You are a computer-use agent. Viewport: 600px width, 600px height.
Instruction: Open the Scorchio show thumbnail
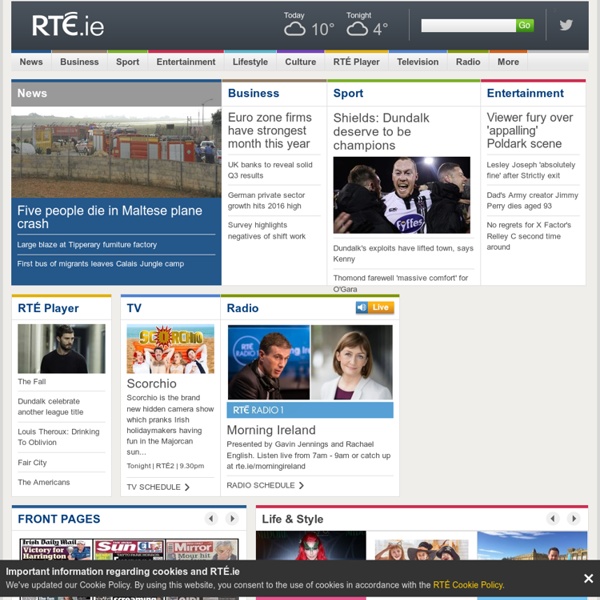click(x=170, y=349)
